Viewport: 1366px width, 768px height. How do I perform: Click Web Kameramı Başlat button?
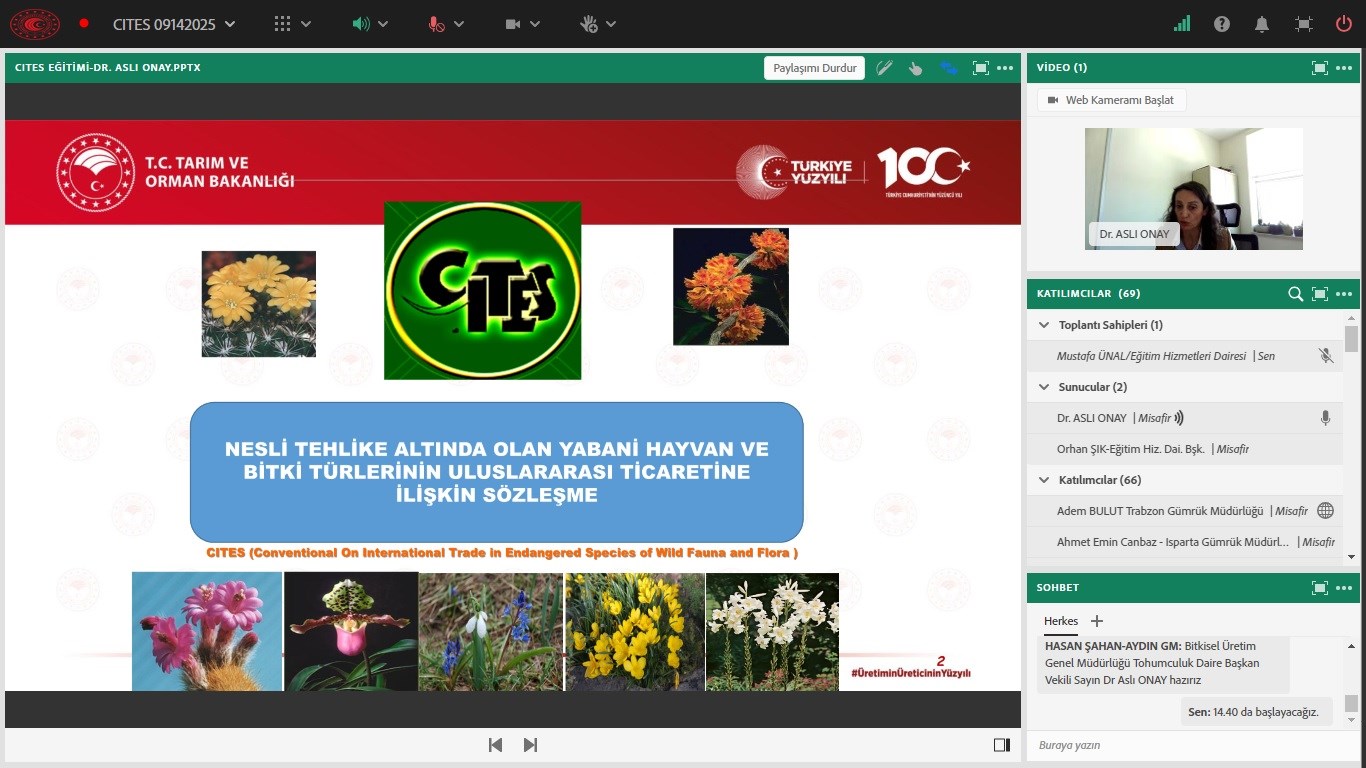[x=1112, y=100]
